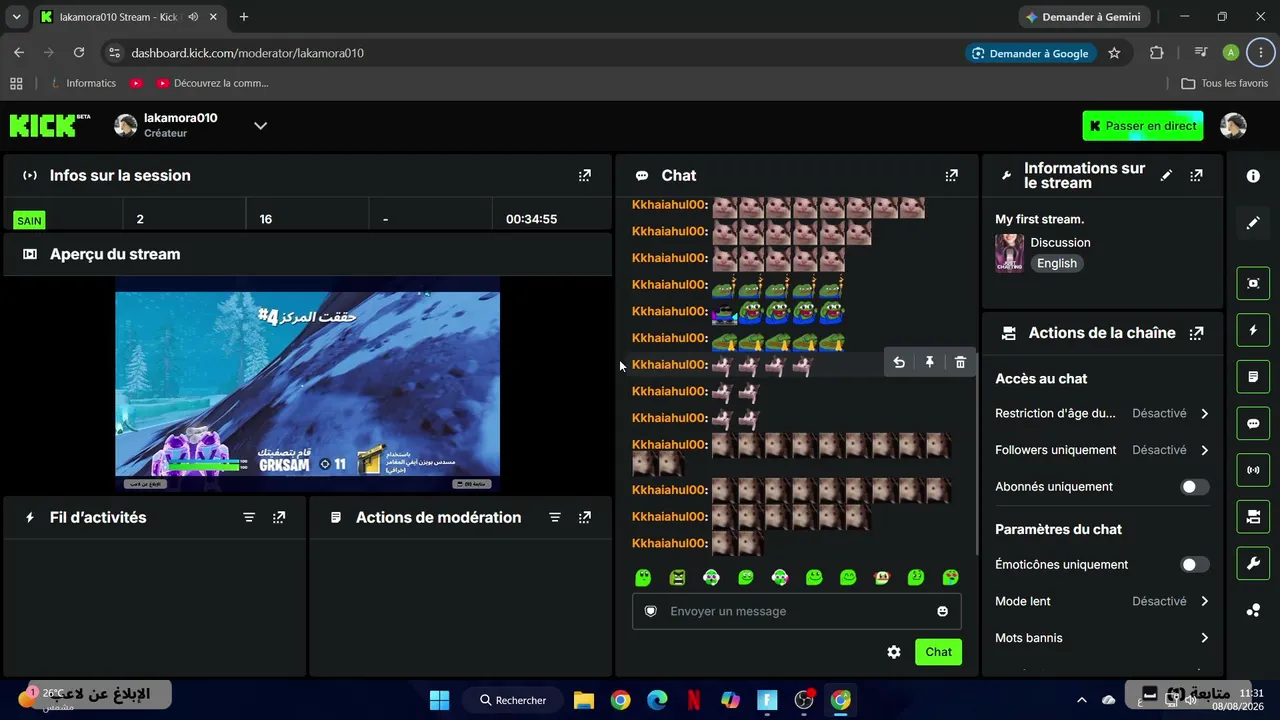Pin the hovered chat message
The image size is (1280, 720).
pos(929,363)
